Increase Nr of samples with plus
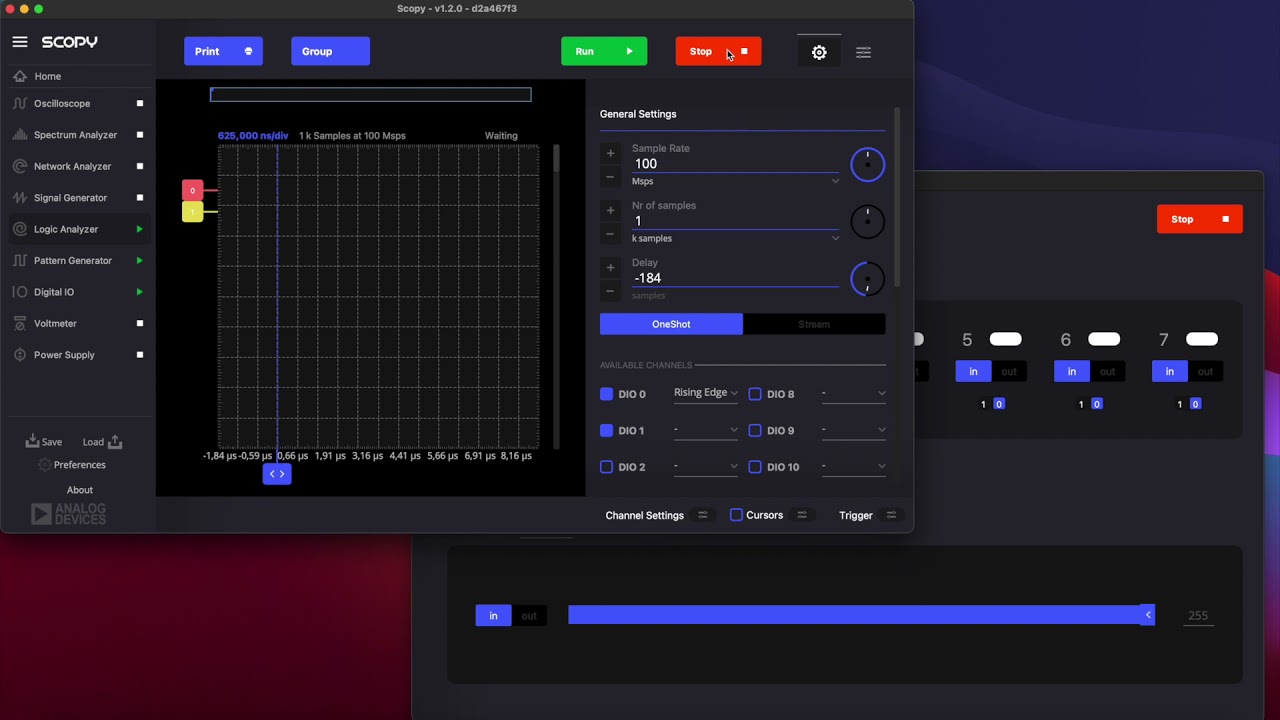1280x720 pixels. pyautogui.click(x=610, y=210)
